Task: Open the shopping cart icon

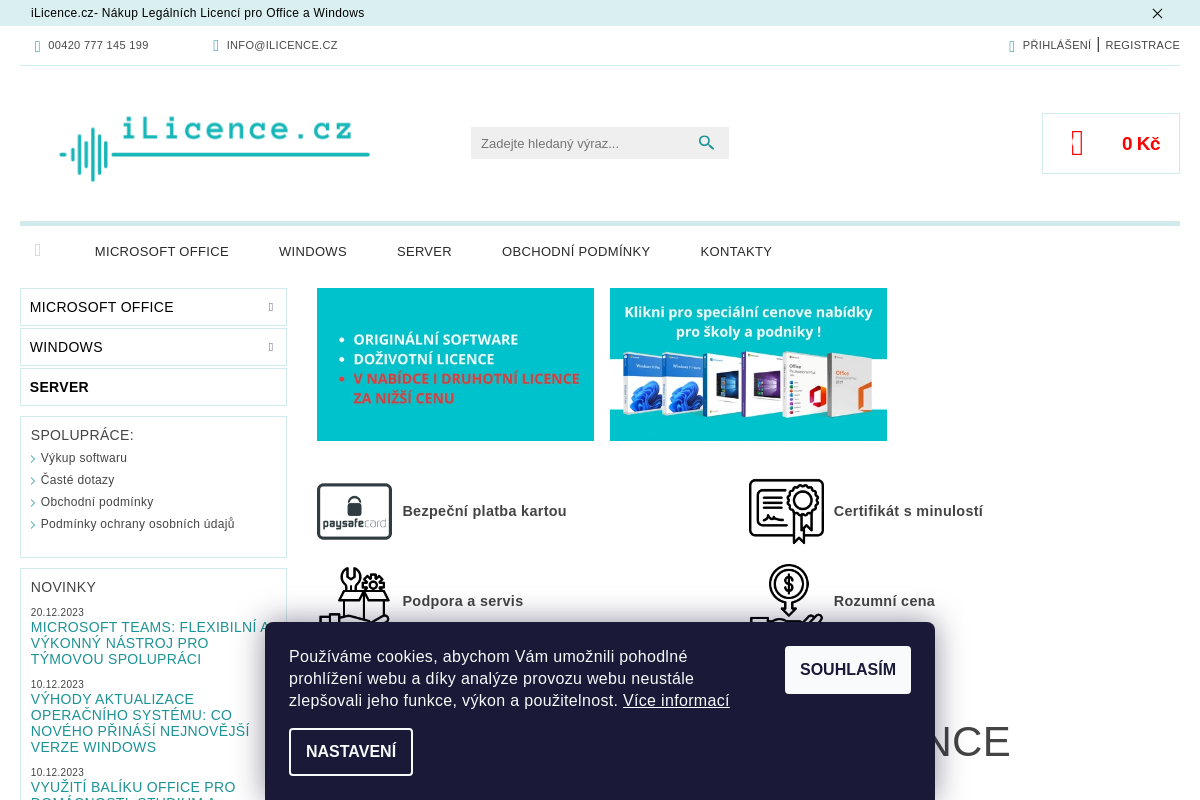Action: [x=1077, y=144]
